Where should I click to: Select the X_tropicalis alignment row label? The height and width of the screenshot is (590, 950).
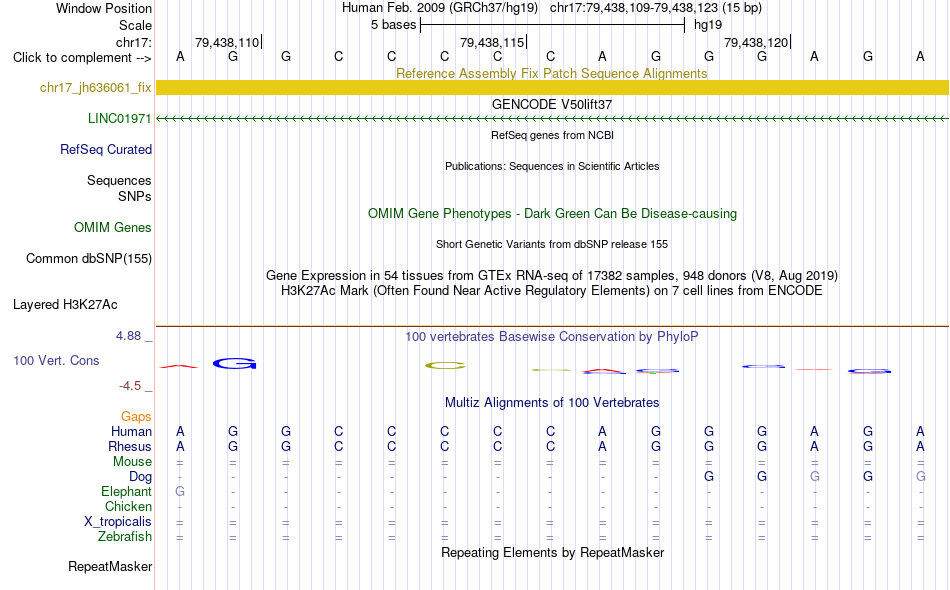(x=118, y=522)
